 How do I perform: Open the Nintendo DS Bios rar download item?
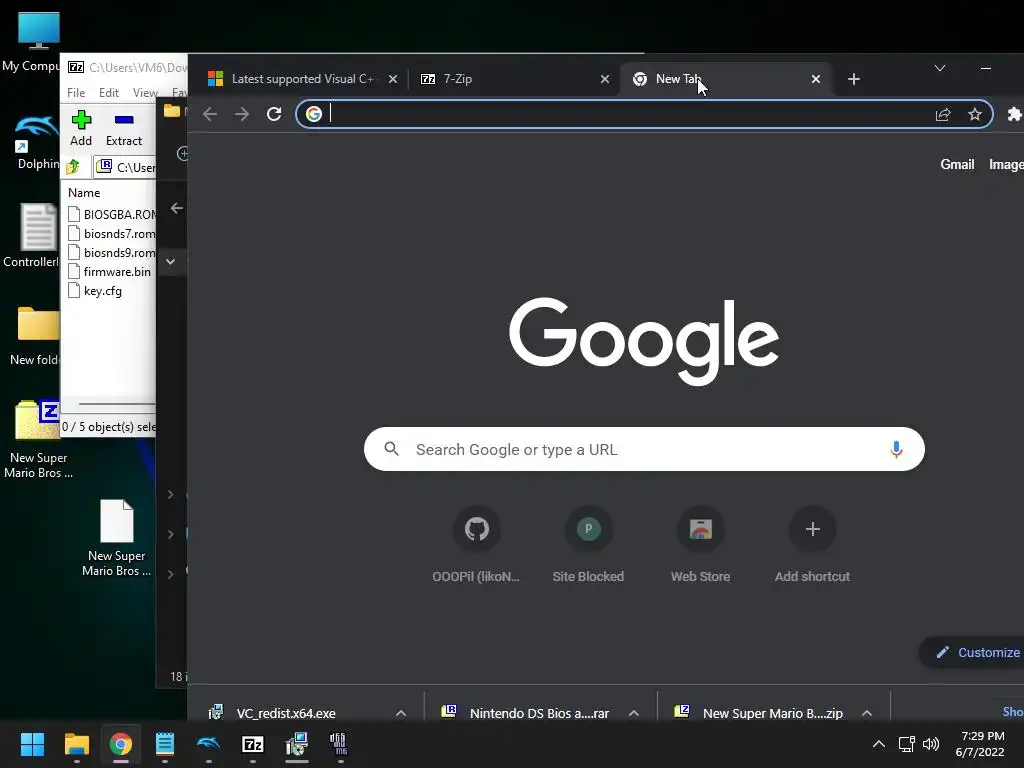(539, 713)
